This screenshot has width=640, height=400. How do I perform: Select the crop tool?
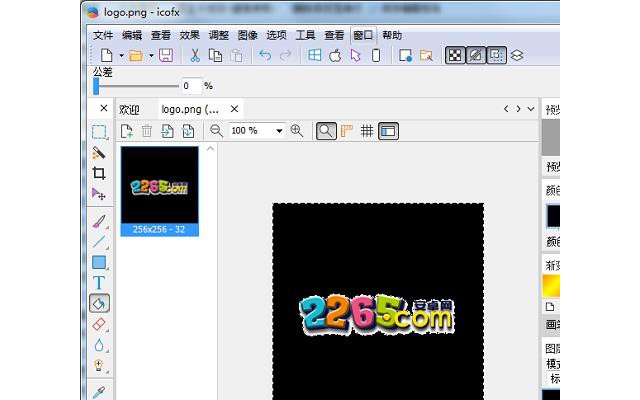(x=99, y=173)
